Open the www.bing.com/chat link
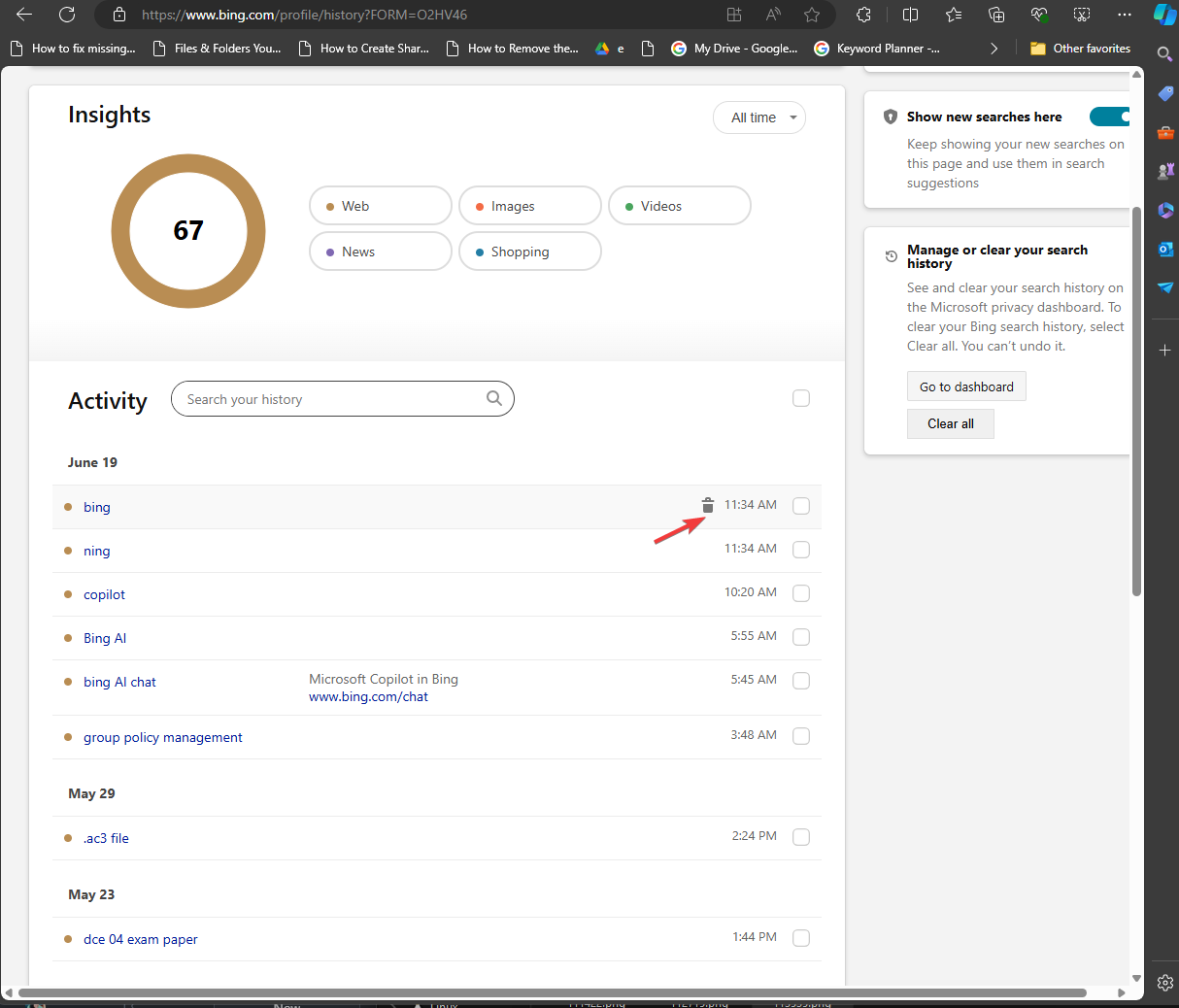1179x1008 pixels. [x=368, y=696]
